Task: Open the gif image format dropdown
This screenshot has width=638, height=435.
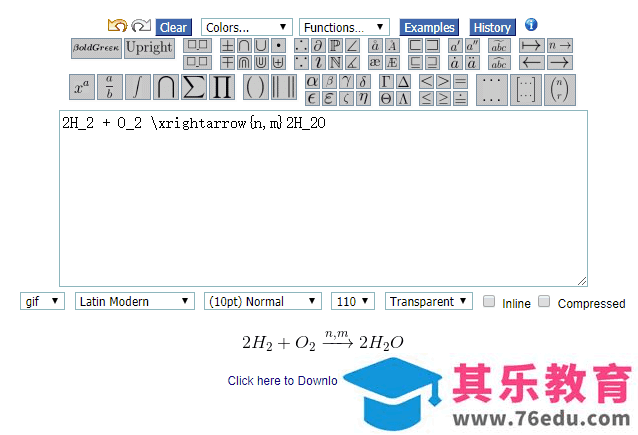Action: pos(42,301)
